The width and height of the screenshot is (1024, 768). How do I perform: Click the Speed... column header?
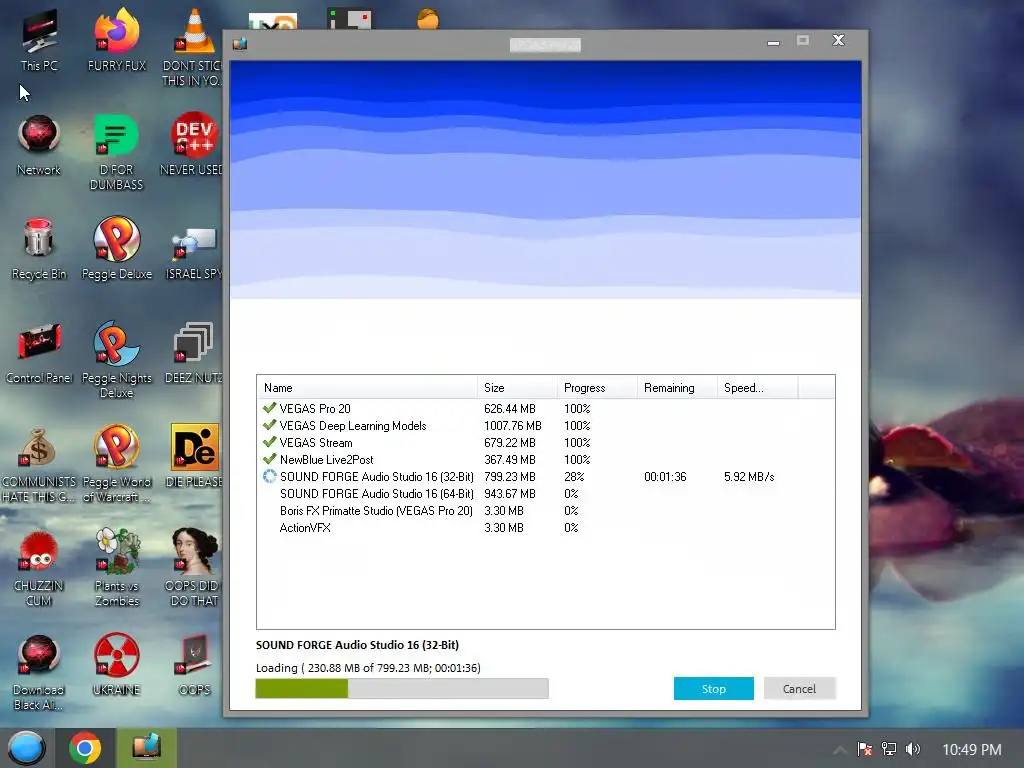pos(758,387)
